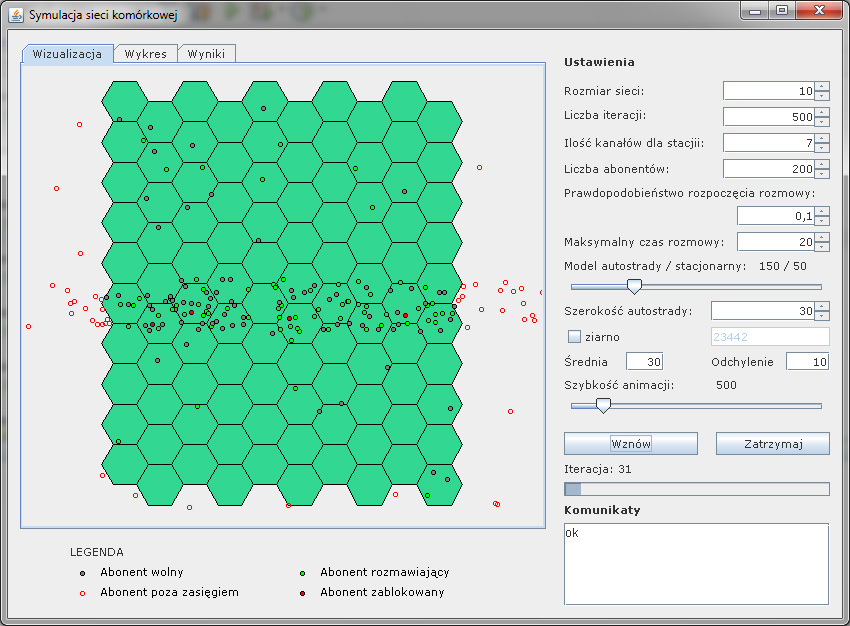Click the 'Abonent poza zasięgiem' legend circle
The height and width of the screenshot is (626, 850).
click(x=83, y=592)
